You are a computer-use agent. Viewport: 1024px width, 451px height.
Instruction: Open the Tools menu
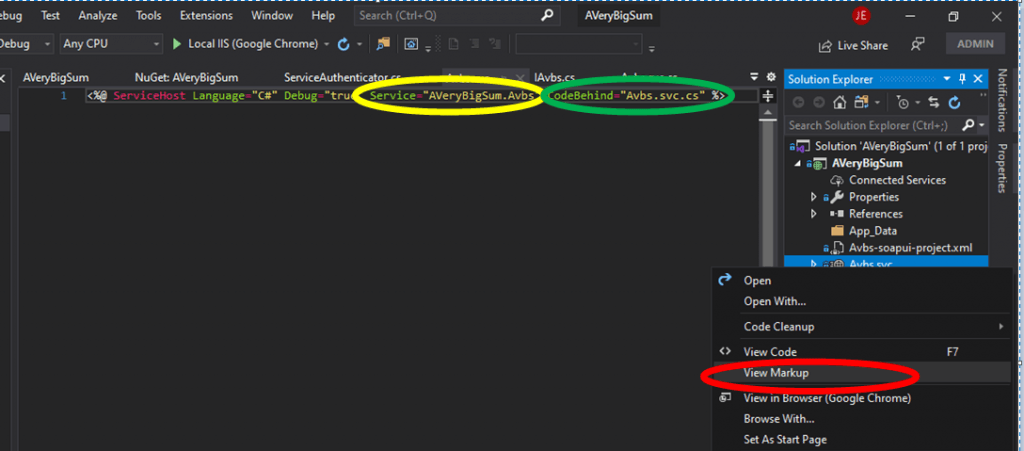pos(148,15)
